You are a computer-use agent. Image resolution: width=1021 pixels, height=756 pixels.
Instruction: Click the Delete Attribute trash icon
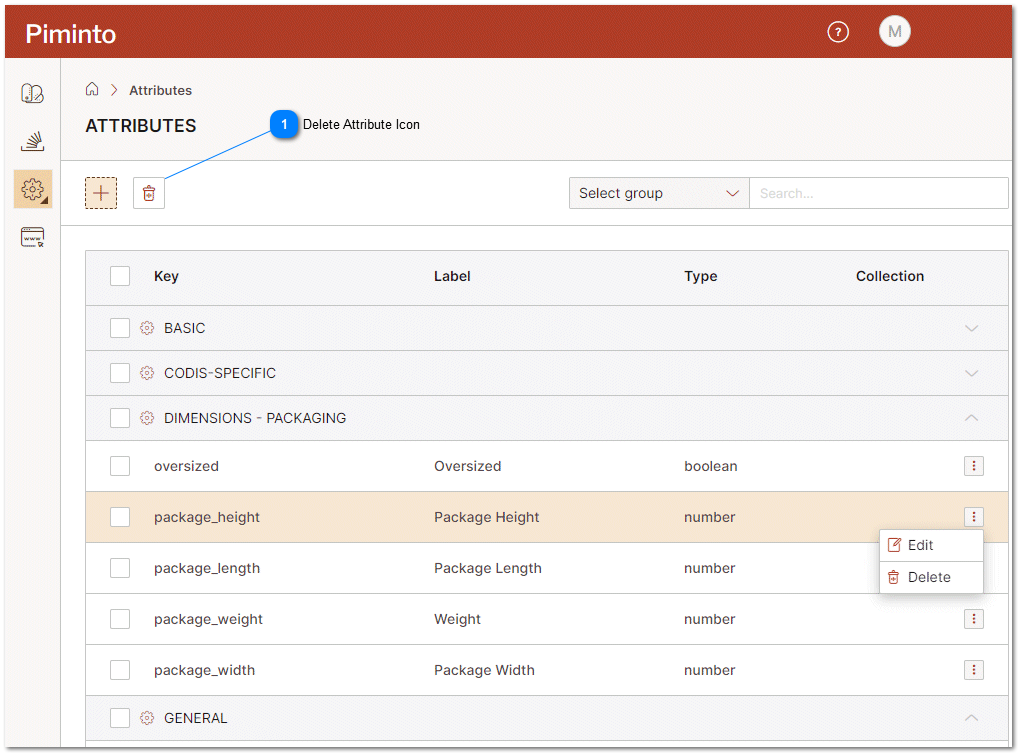148,193
